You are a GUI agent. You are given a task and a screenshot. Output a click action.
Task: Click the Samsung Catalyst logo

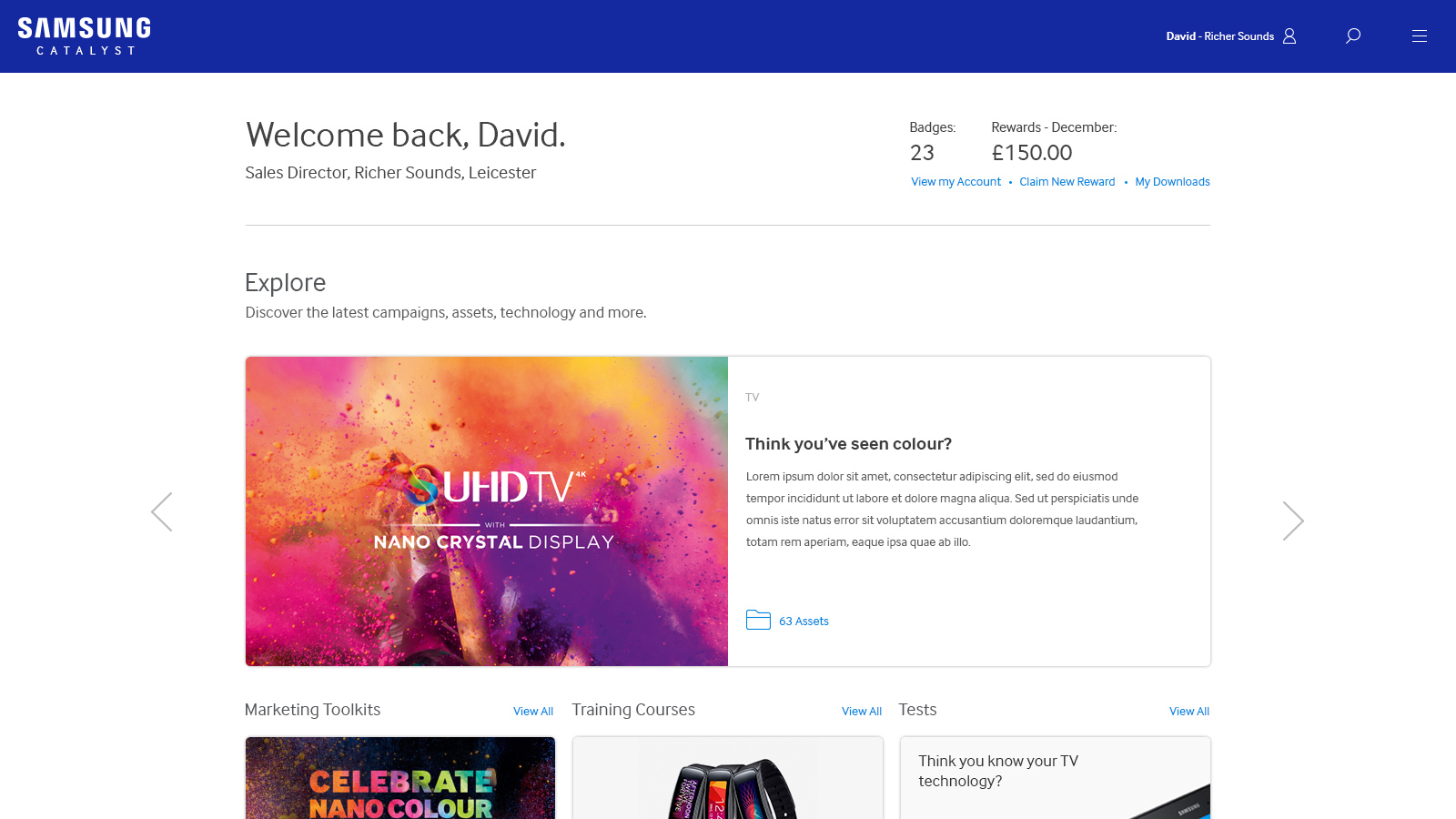(84, 36)
